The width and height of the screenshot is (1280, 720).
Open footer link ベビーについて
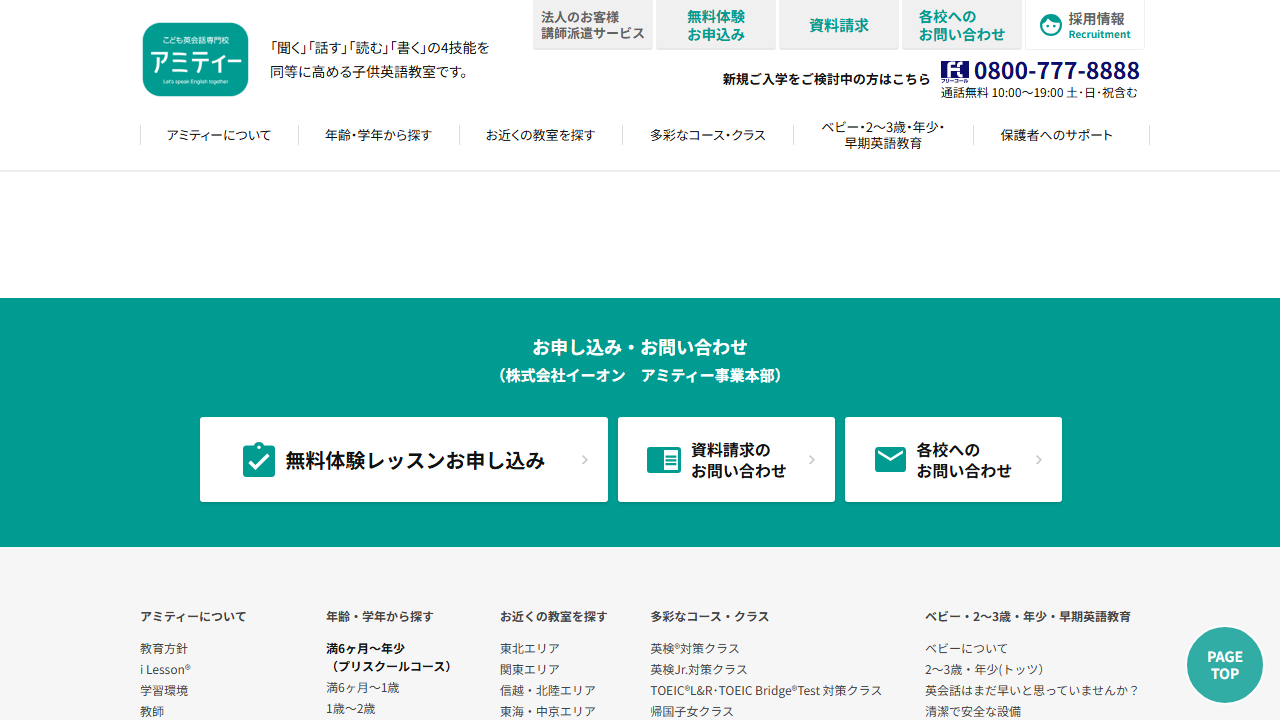[967, 649]
